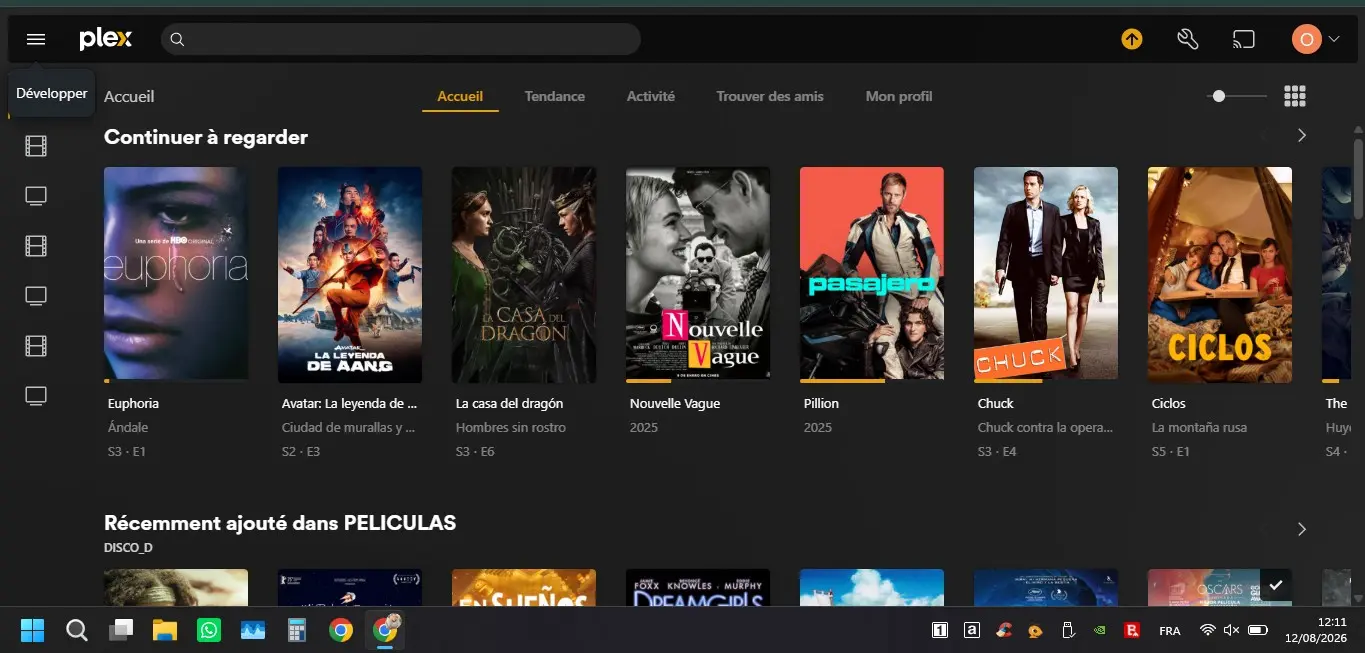Viewport: 1365px width, 653px height.
Task: Open the Mon profil tab
Action: (899, 96)
